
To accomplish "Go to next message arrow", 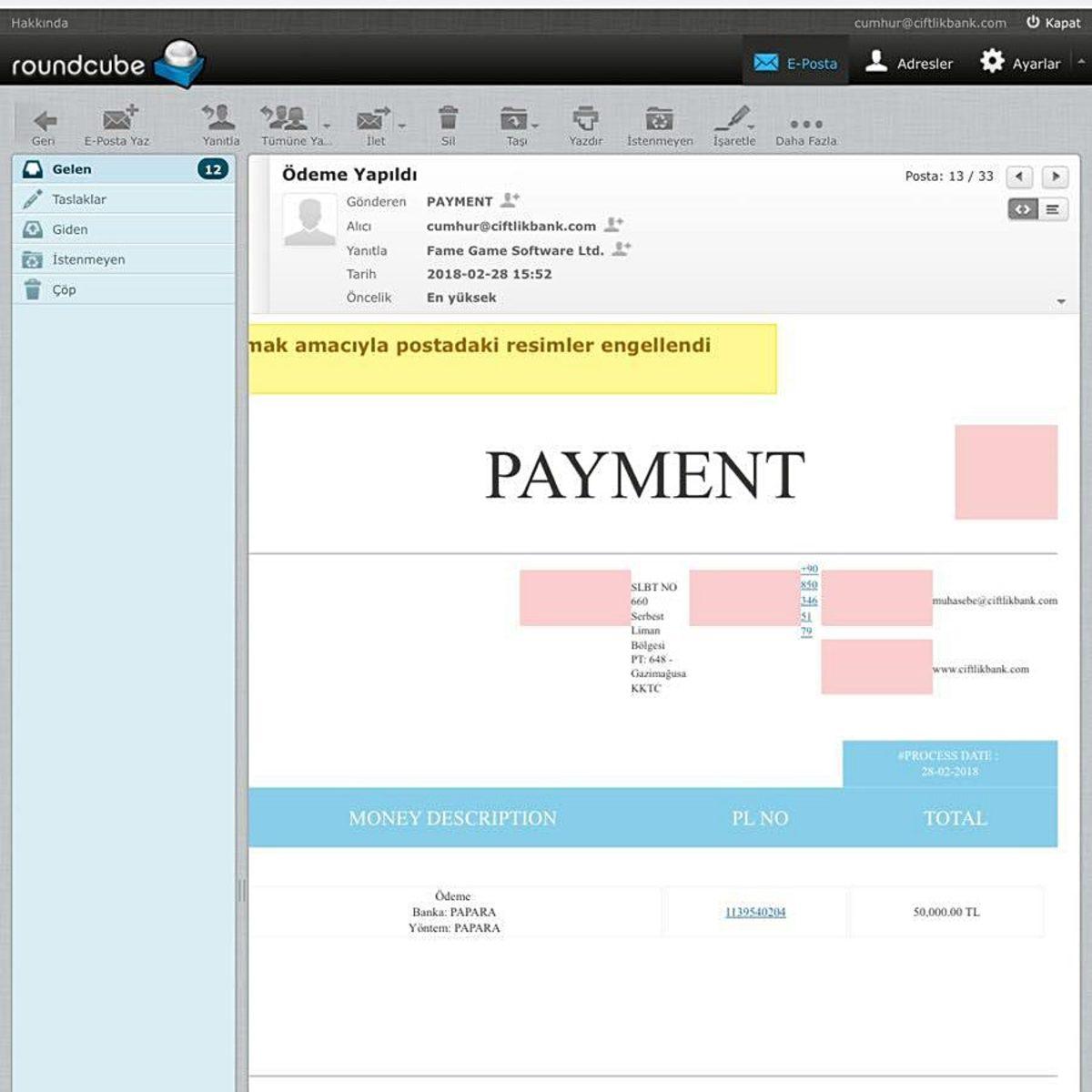I will (1055, 177).
